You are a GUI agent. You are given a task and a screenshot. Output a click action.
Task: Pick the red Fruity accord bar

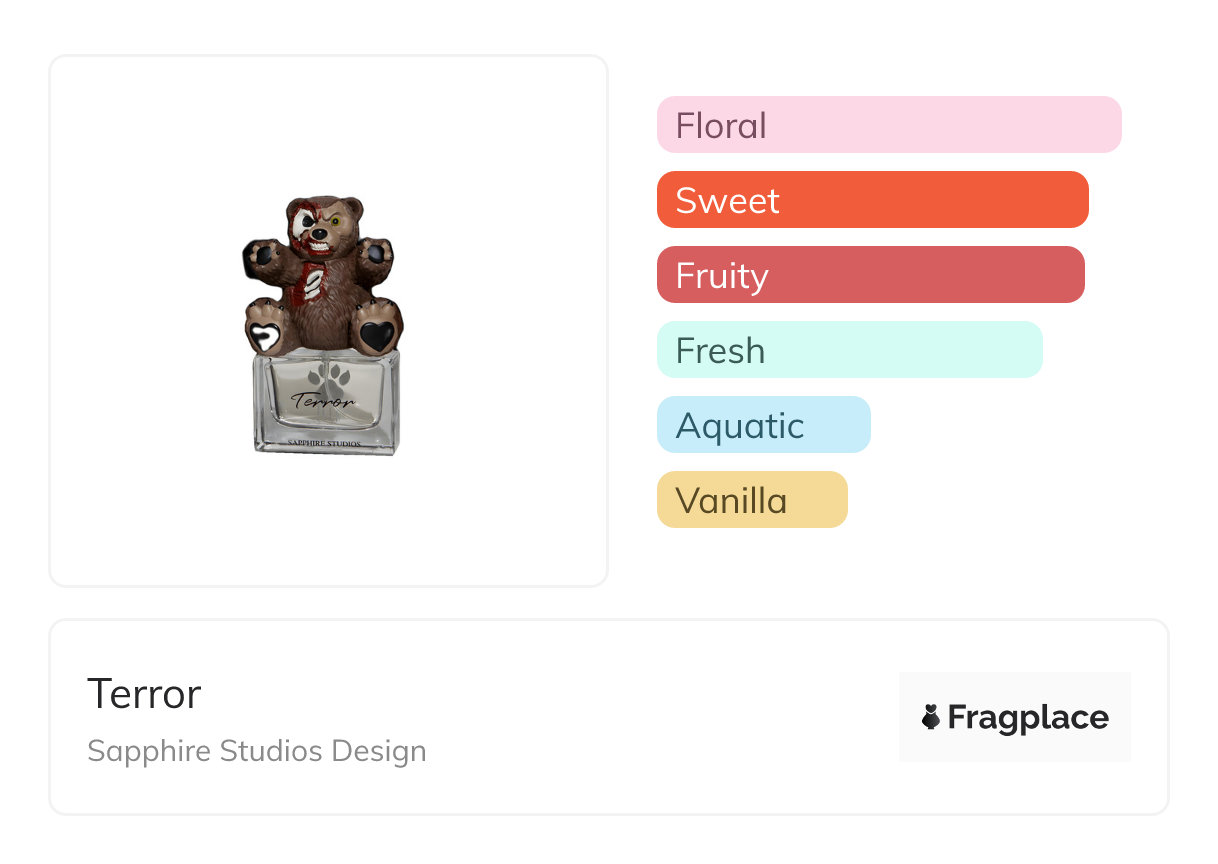point(870,275)
